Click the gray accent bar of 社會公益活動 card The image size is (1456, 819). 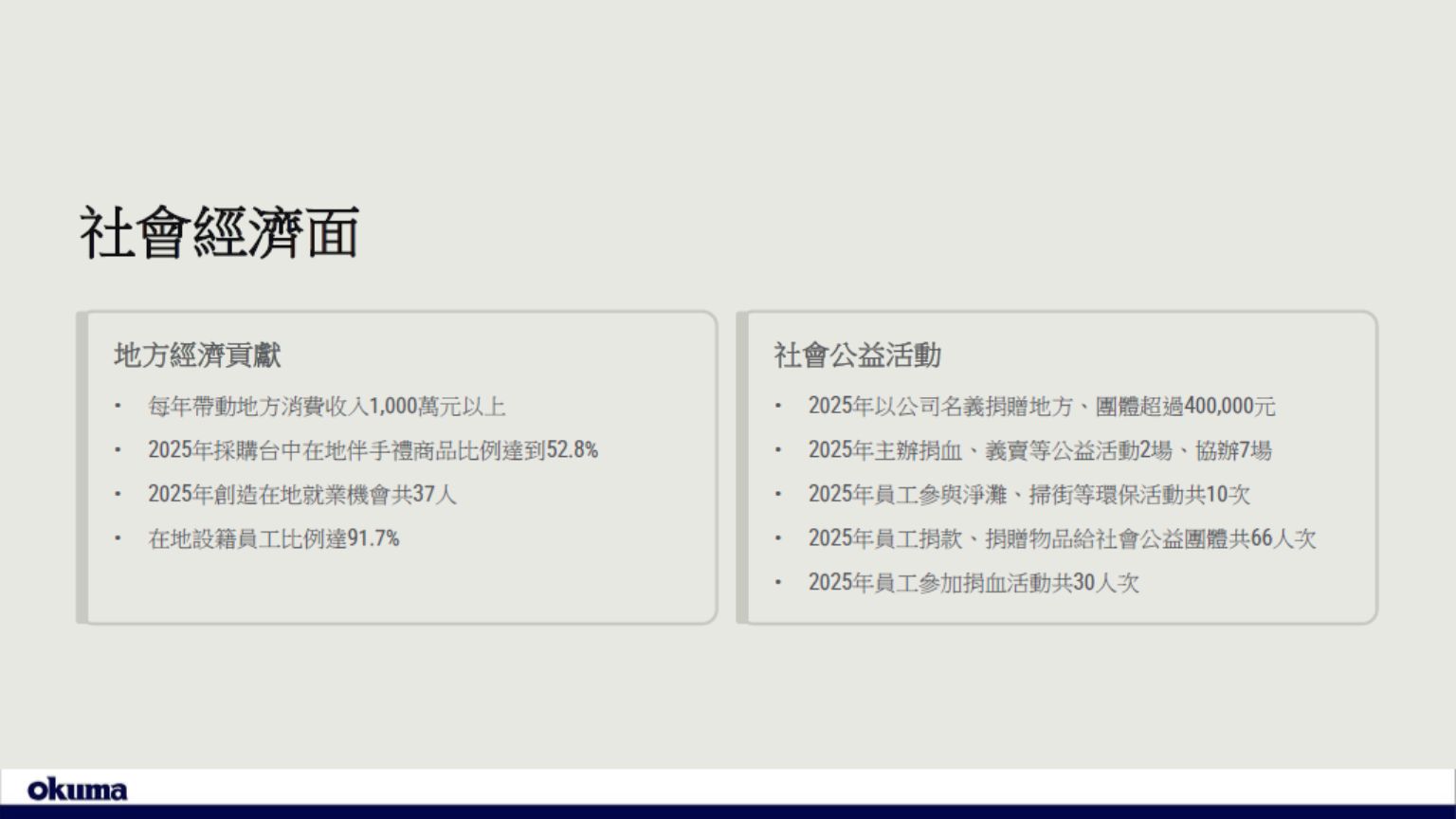(x=742, y=467)
